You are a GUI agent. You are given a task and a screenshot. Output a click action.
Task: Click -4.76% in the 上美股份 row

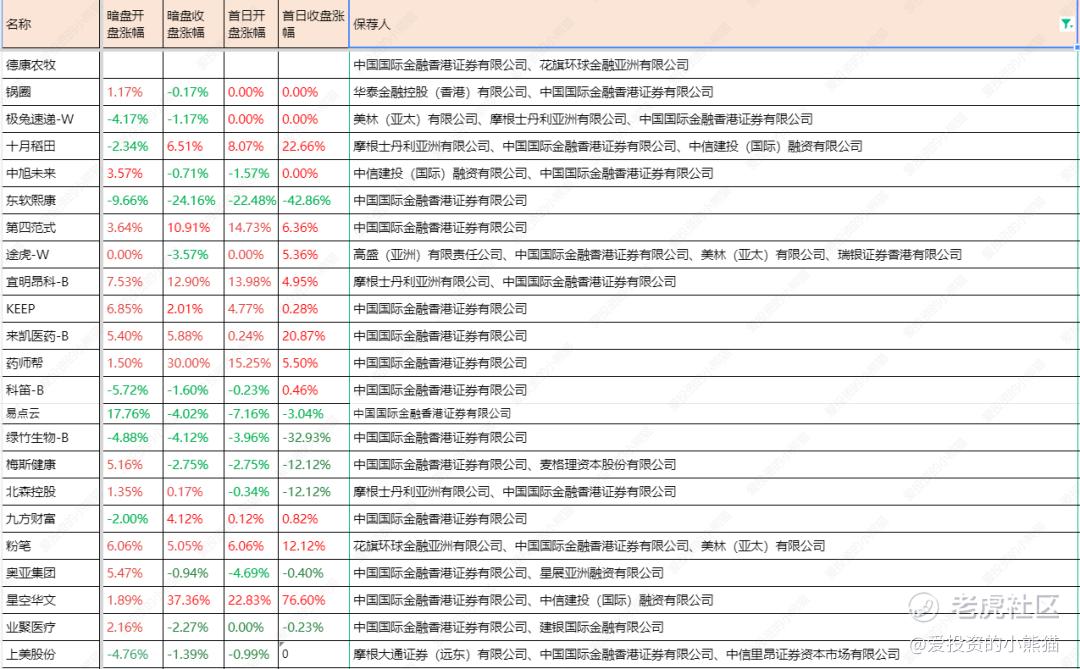127,654
